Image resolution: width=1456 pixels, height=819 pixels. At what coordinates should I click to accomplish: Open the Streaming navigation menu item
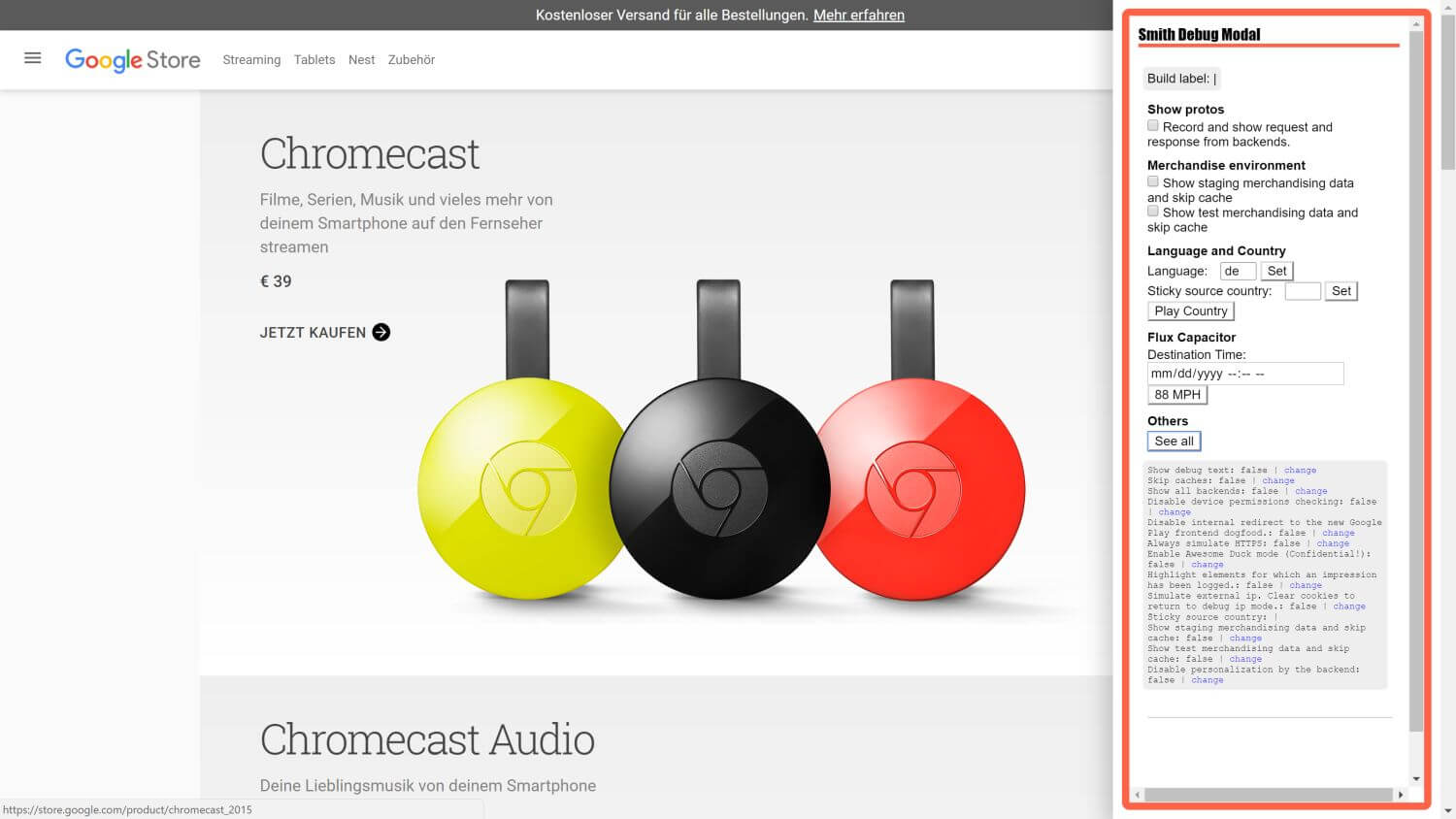tap(251, 60)
